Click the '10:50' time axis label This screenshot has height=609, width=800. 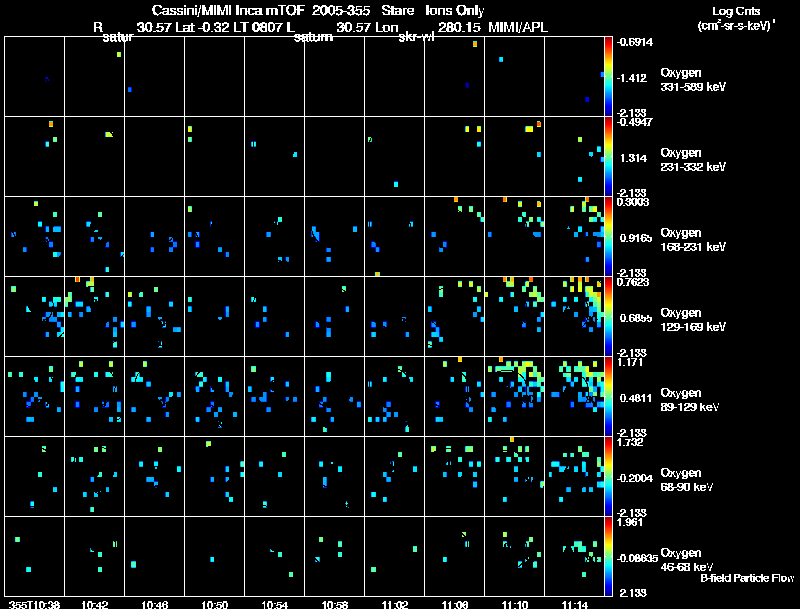214,604
